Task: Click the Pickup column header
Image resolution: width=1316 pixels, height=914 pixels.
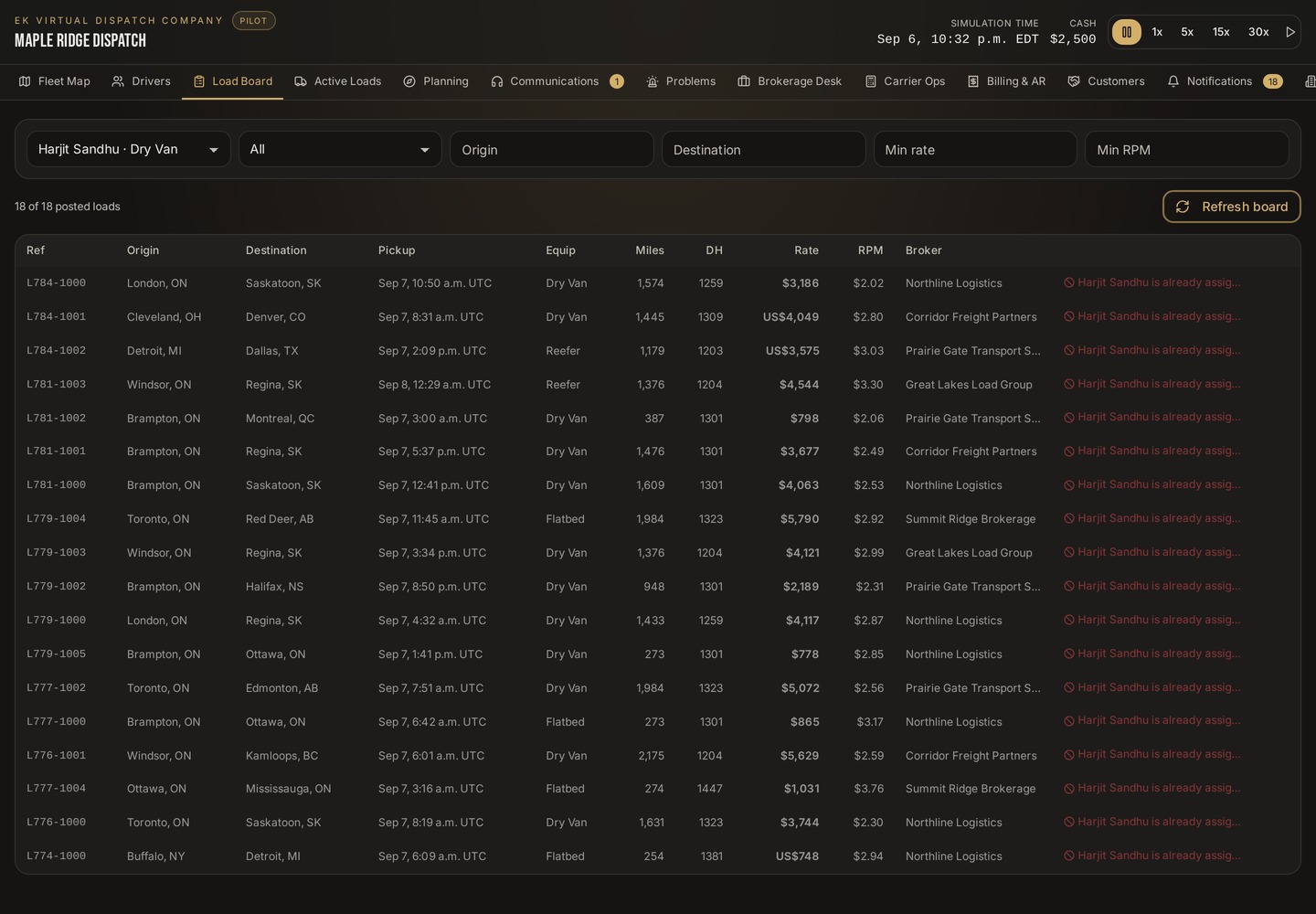Action: 397,250
